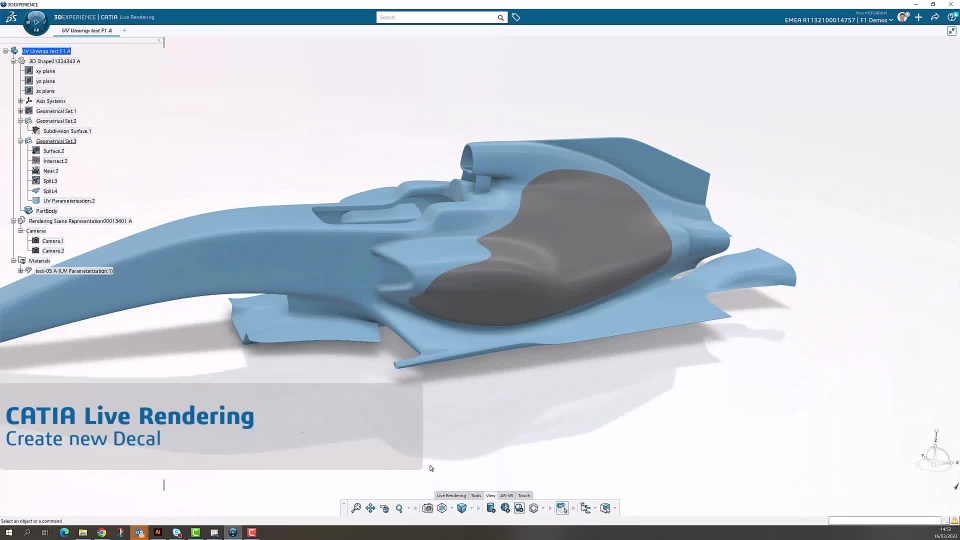Select the UV Unwrap test F1 A tab
Viewport: 960px width, 540px height.
(86, 30)
